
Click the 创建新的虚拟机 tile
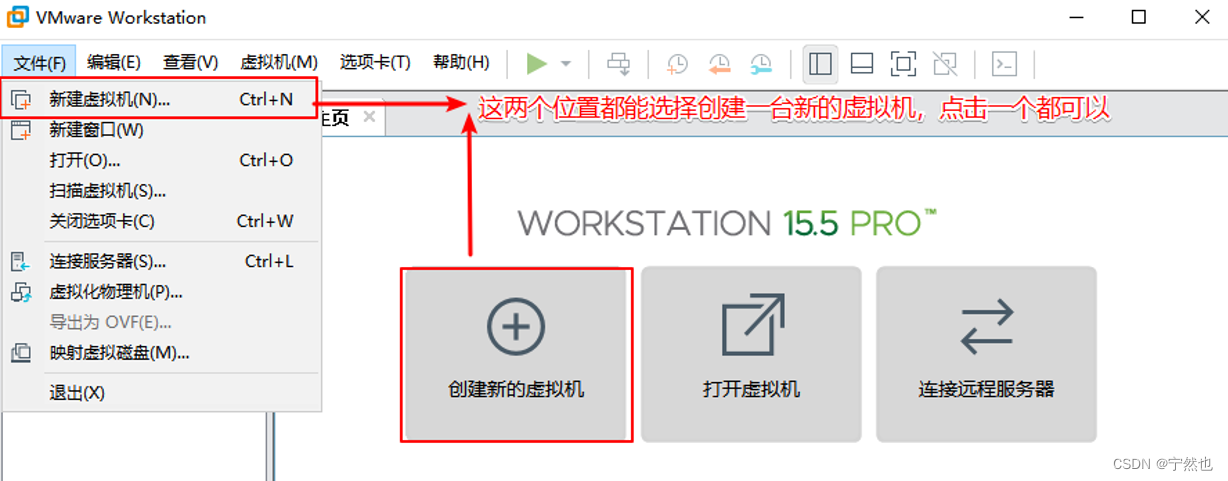point(516,354)
